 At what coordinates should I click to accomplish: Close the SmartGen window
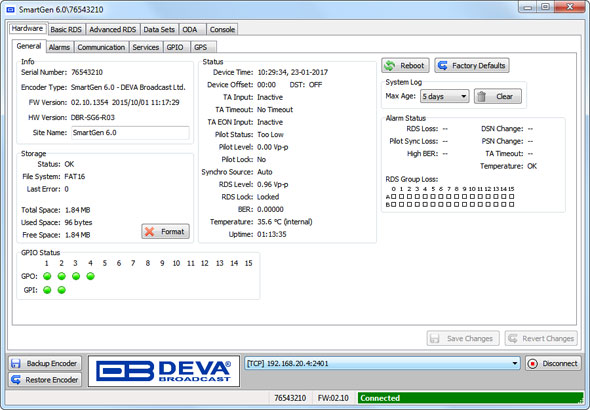pos(570,7)
